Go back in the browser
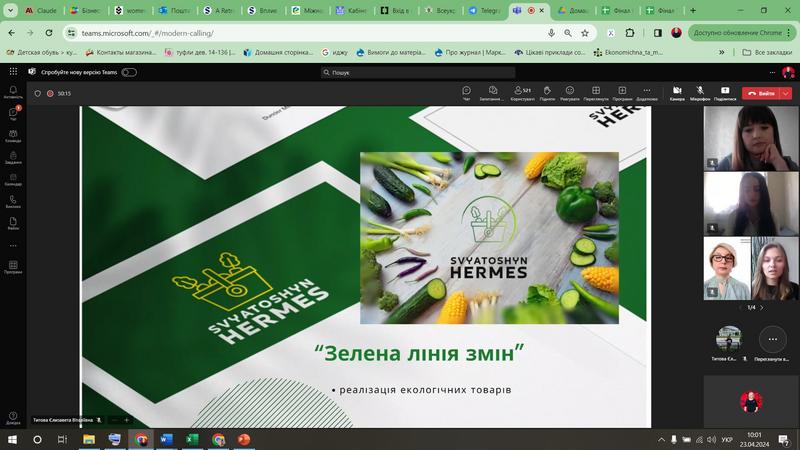This screenshot has width=800, height=450. 11,33
